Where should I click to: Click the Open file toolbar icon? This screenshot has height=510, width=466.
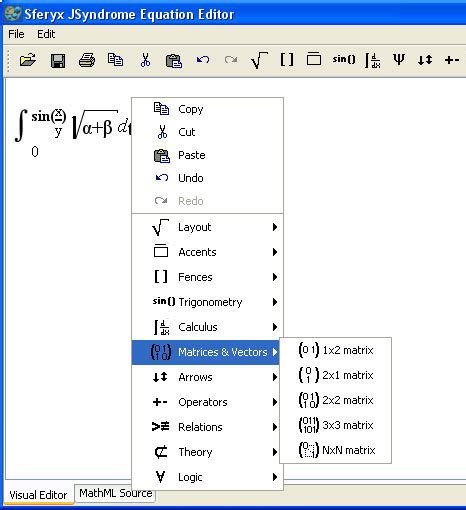pos(28,60)
